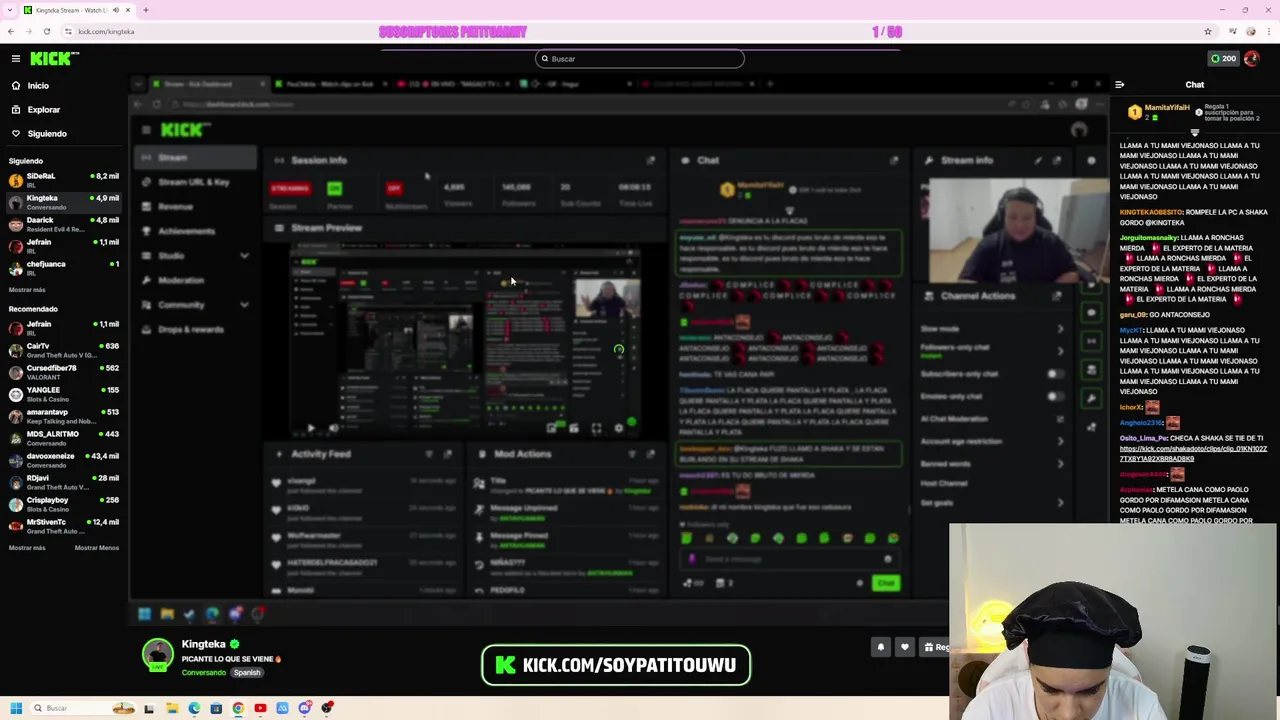Pop out the dashboard Chat panel

894,160
